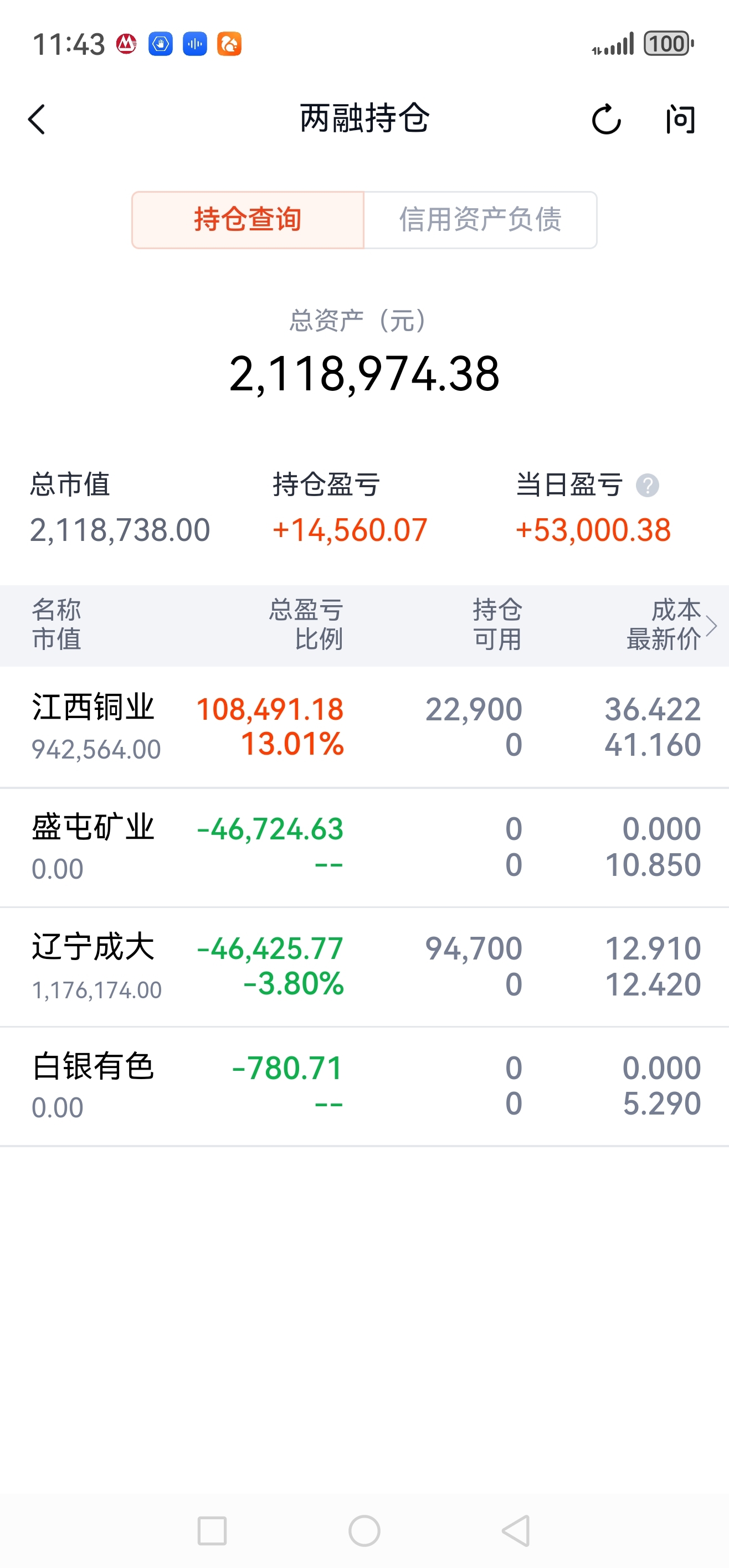
Task: Refresh holdings with the circular arrow icon
Action: pyautogui.click(x=606, y=119)
